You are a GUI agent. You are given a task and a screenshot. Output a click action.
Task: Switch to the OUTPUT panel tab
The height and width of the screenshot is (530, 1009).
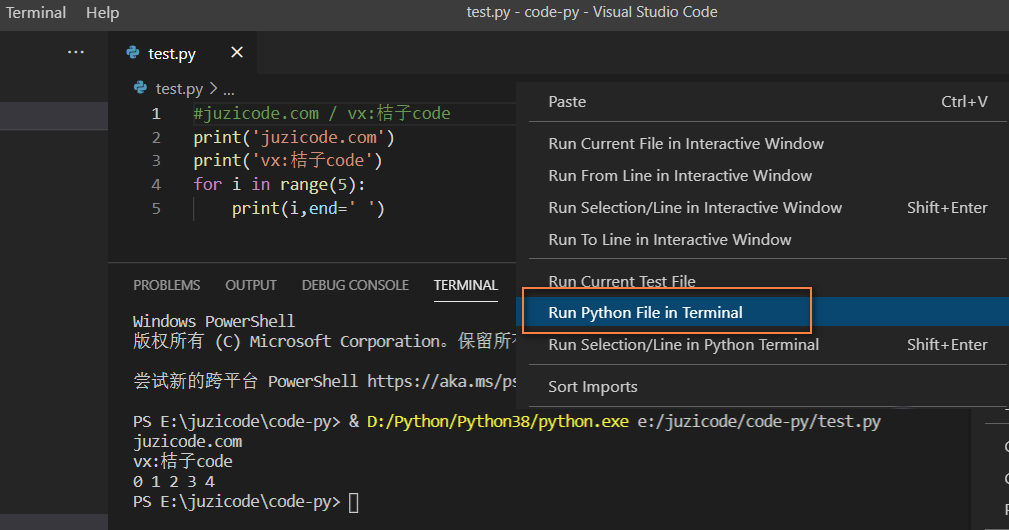tap(251, 285)
